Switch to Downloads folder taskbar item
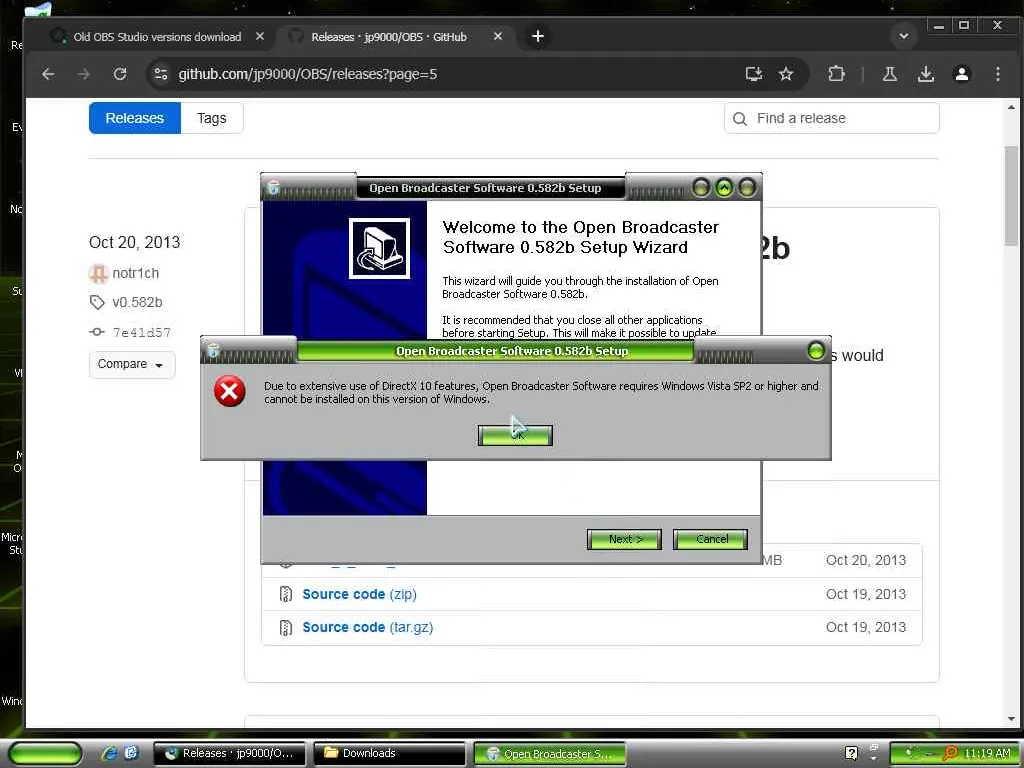This screenshot has width=1024, height=768. [x=389, y=754]
